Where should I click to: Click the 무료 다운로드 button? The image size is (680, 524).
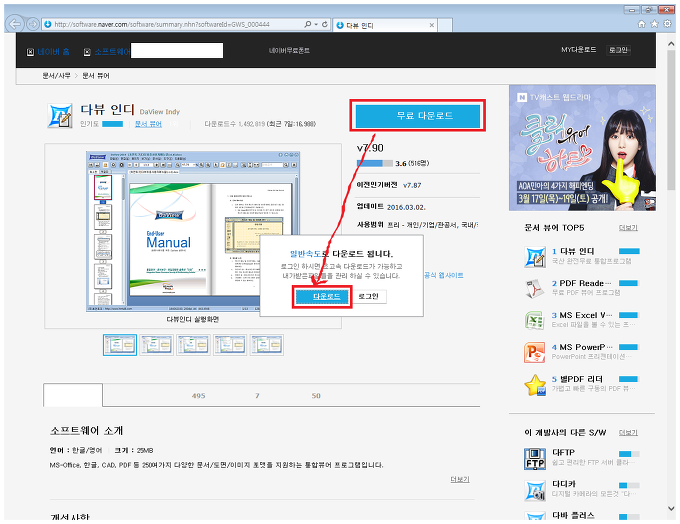click(418, 115)
